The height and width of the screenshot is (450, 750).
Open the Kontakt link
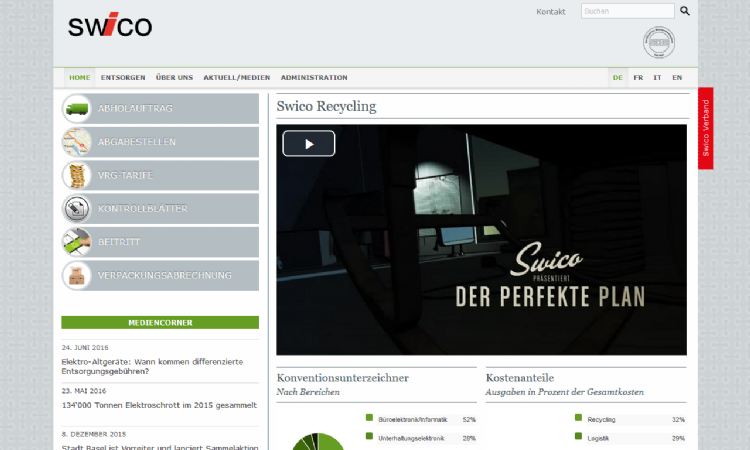551,12
